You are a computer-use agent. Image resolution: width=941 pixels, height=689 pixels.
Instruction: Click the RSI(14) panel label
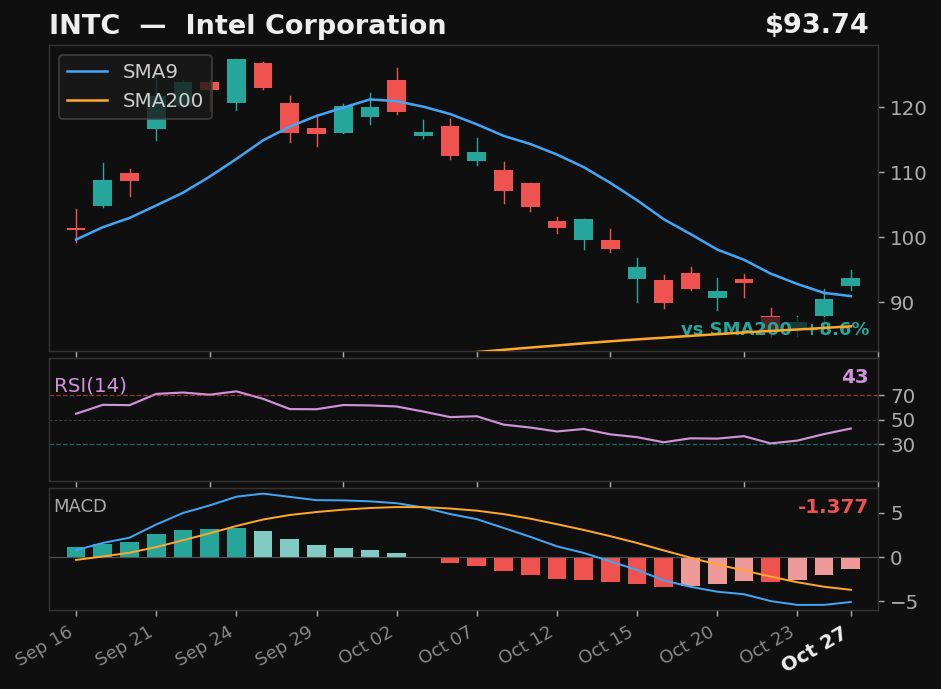(90, 385)
